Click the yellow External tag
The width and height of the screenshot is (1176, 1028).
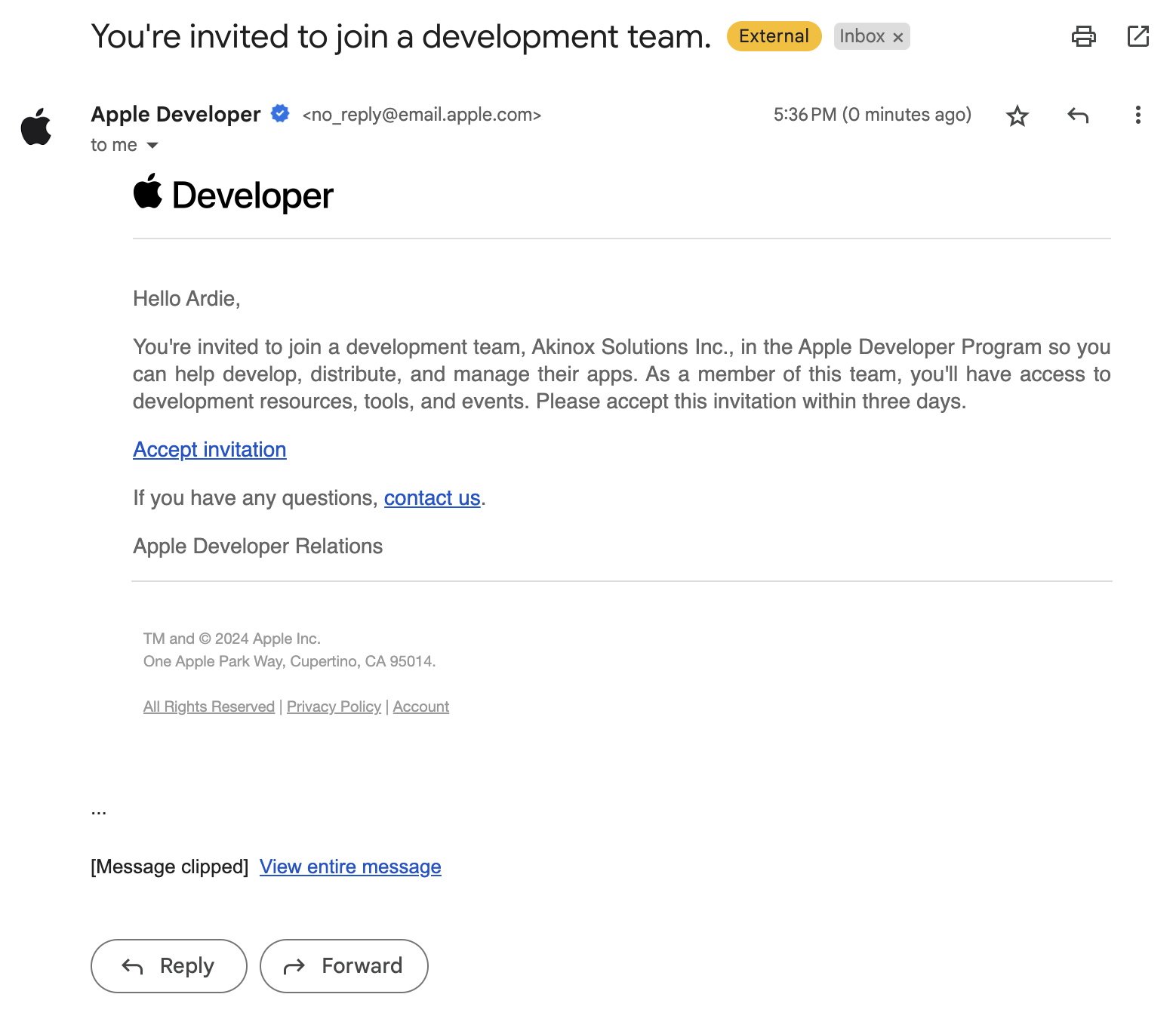774,36
